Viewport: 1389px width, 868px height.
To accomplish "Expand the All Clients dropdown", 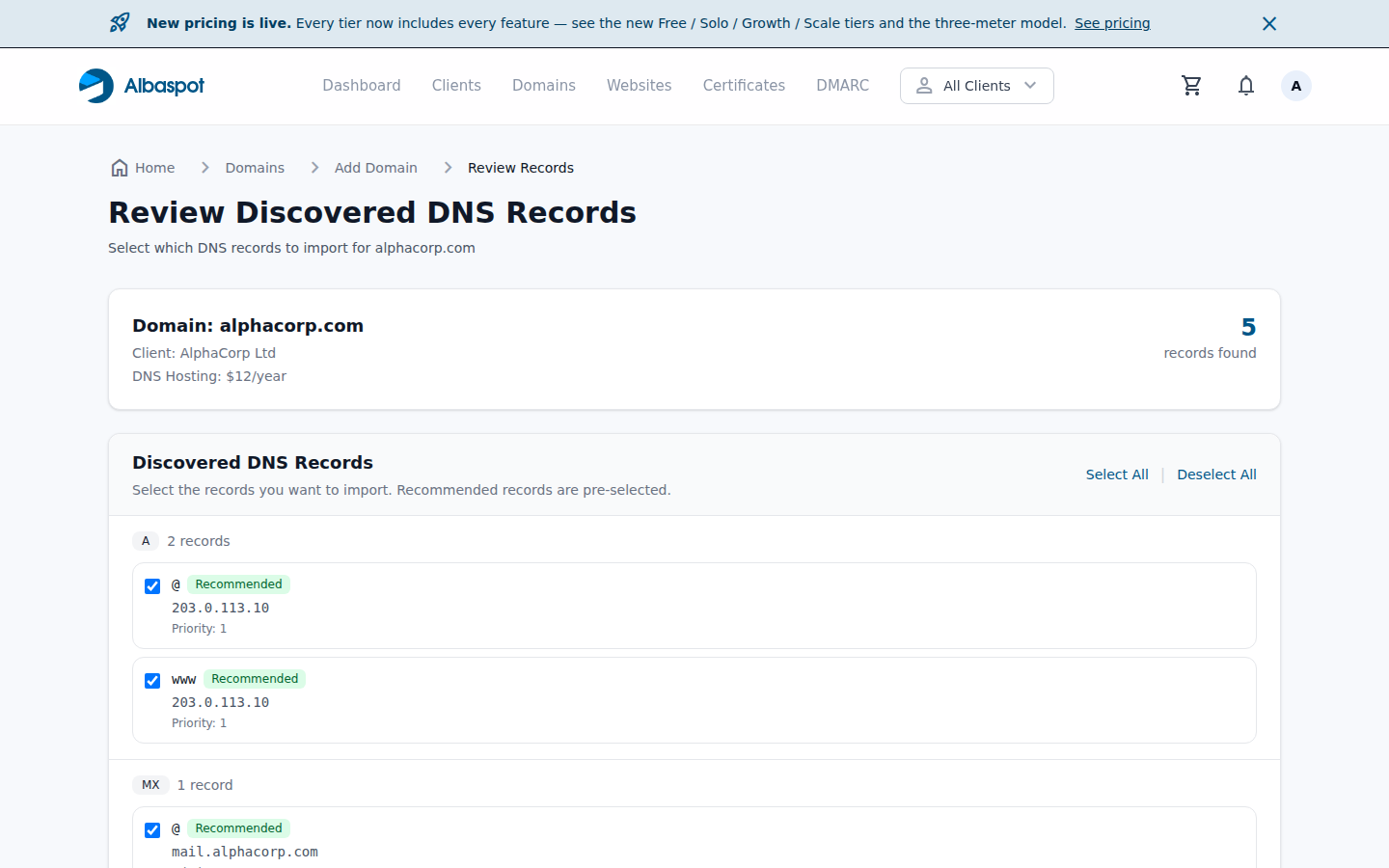I will (977, 86).
